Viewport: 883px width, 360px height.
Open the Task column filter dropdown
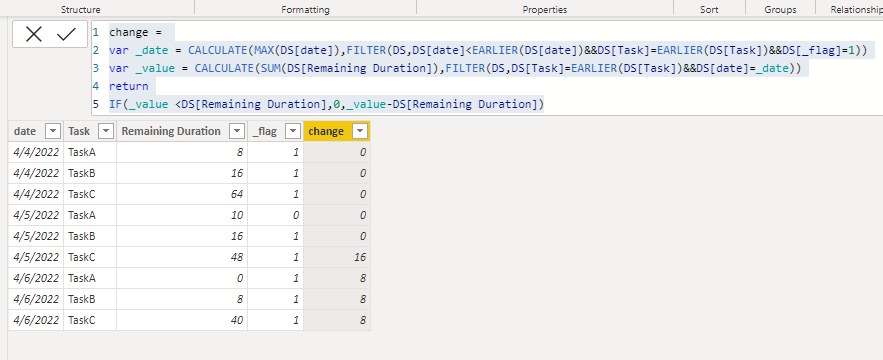click(x=106, y=131)
